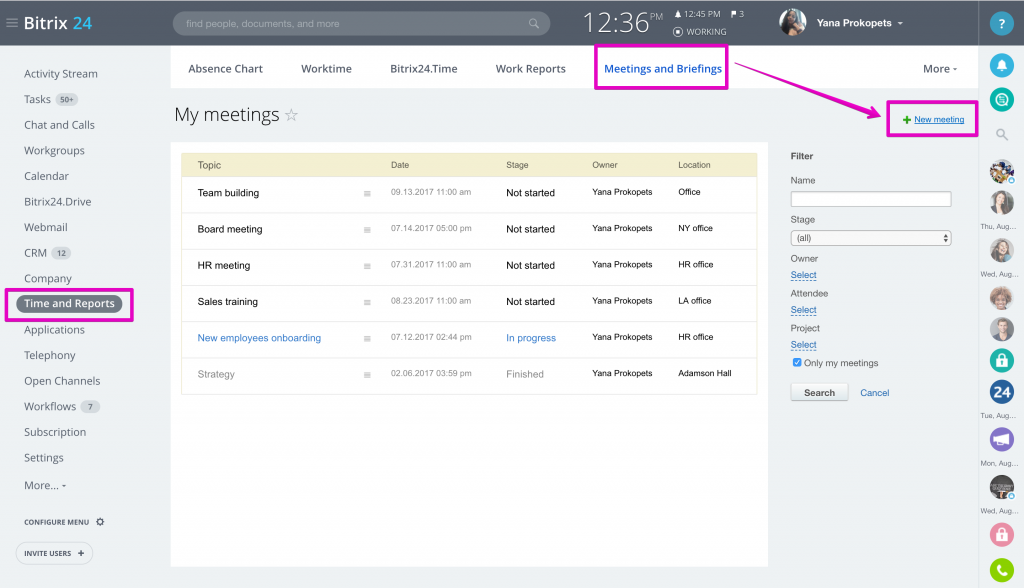The height and width of the screenshot is (588, 1024).
Task: Open Telephony in sidebar
Action: 50,355
